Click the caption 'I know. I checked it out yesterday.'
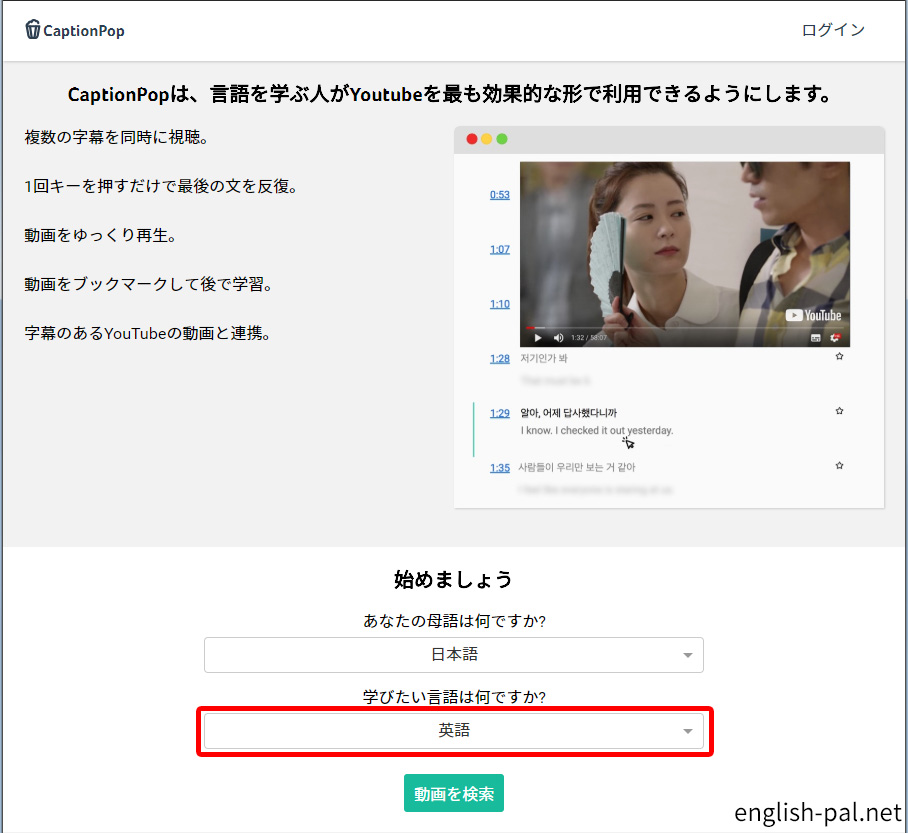This screenshot has width=908, height=833. 596,430
